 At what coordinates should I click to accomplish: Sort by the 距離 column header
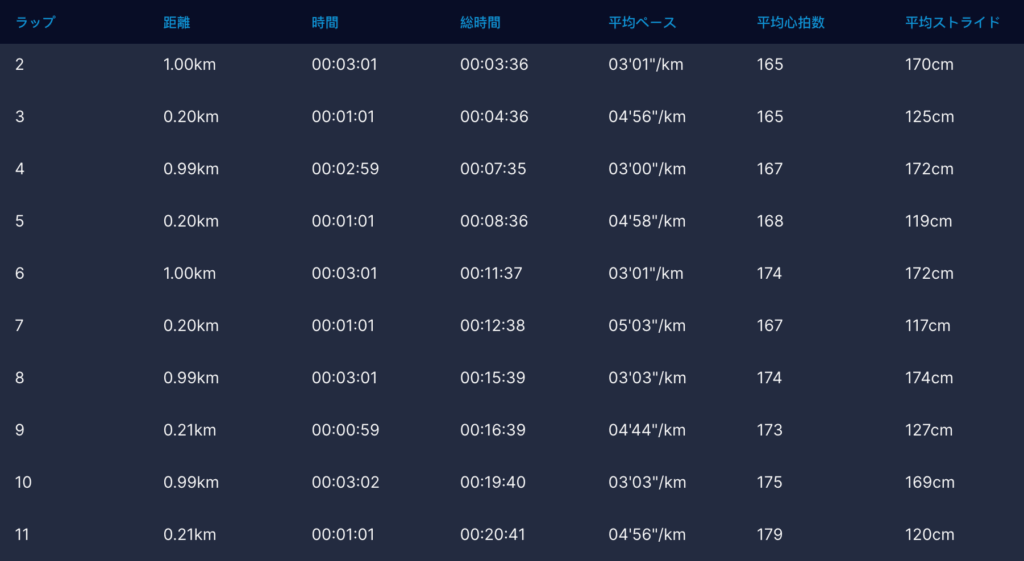(x=177, y=22)
